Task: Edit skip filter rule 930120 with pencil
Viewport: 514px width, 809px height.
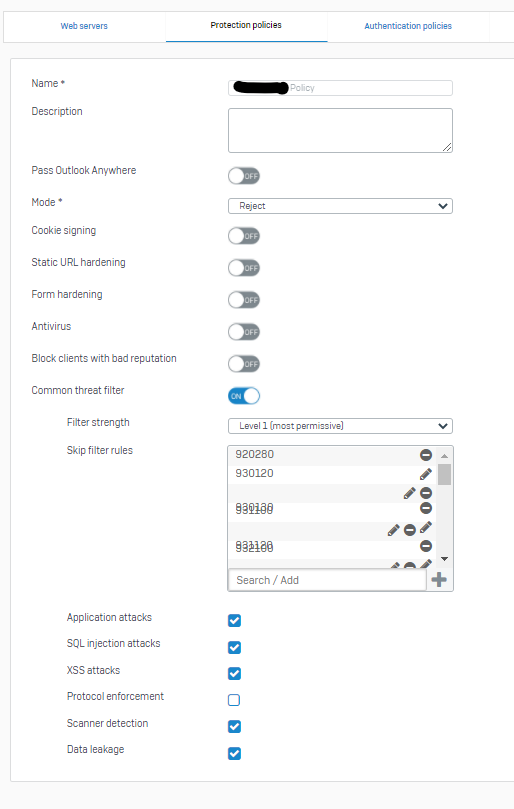Action: point(426,474)
